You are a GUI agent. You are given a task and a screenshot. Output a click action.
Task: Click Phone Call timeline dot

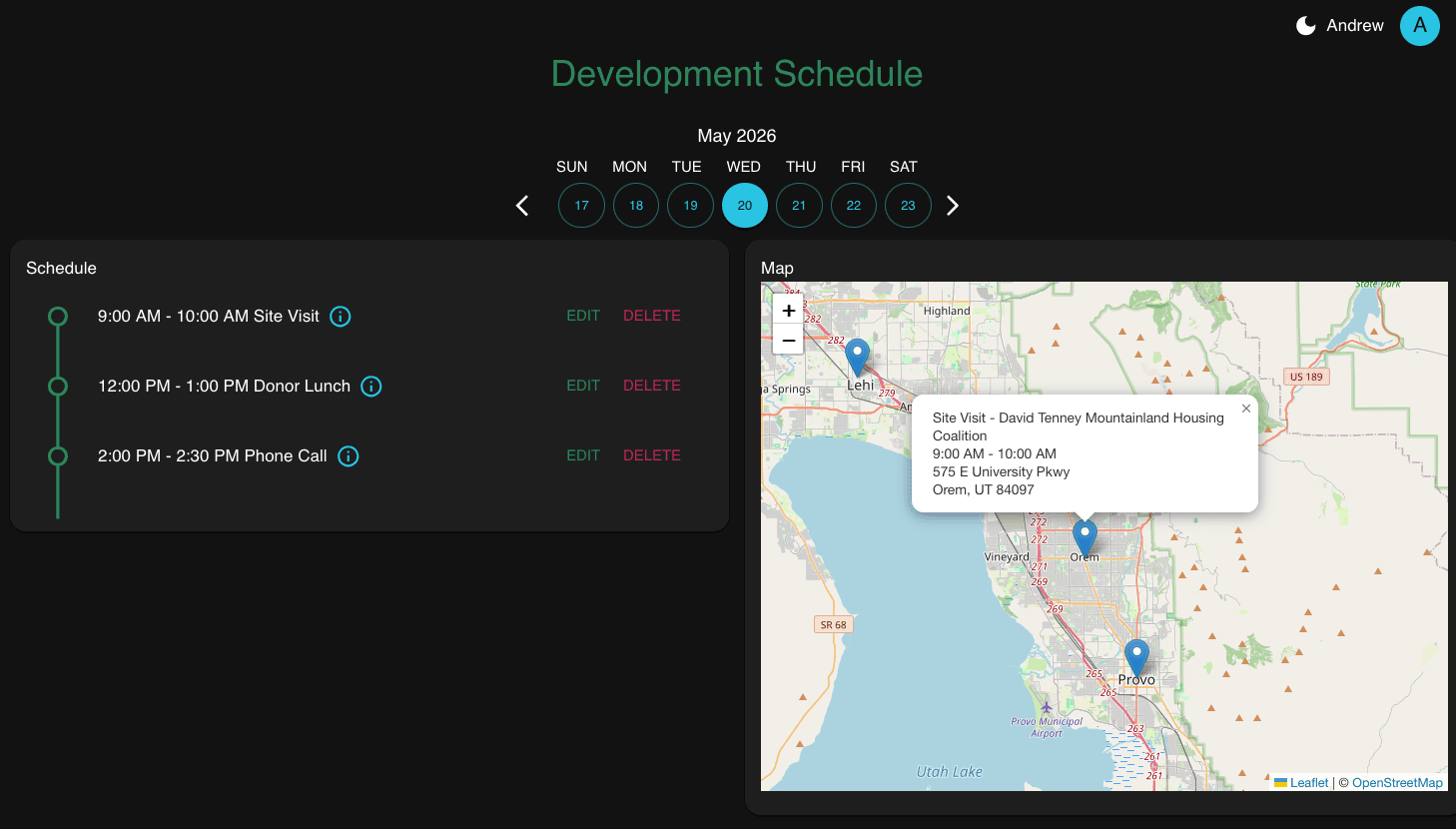click(58, 456)
